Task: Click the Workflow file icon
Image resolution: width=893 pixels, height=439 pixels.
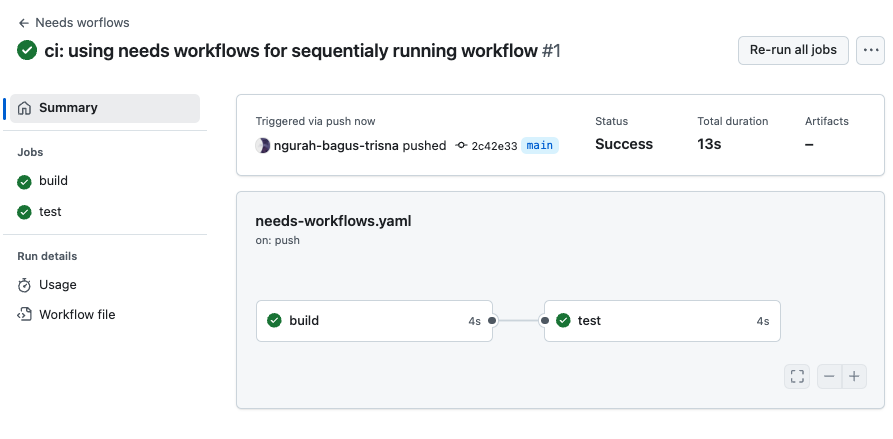Action: click(x=25, y=315)
